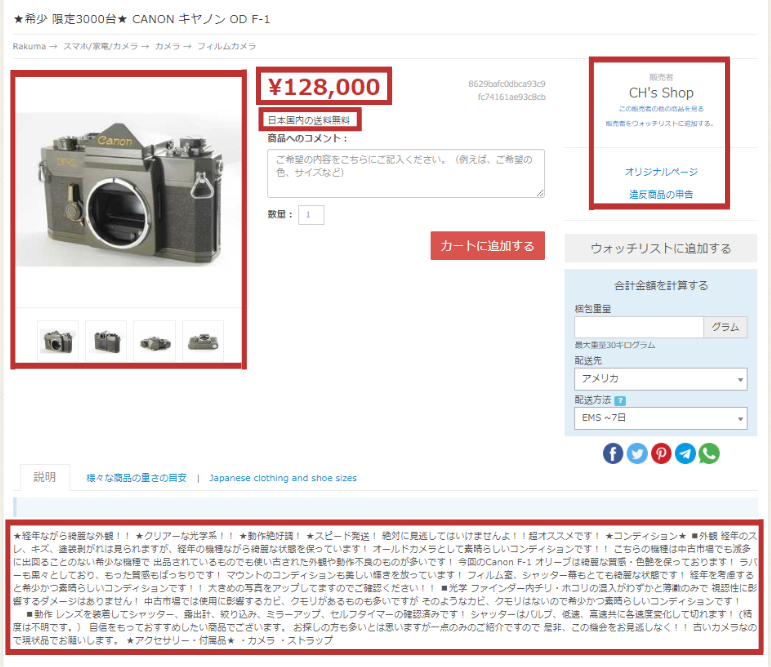Open Japanese clothing and shoe sizes link
Viewport: 771px width, 667px height.
(x=283, y=478)
